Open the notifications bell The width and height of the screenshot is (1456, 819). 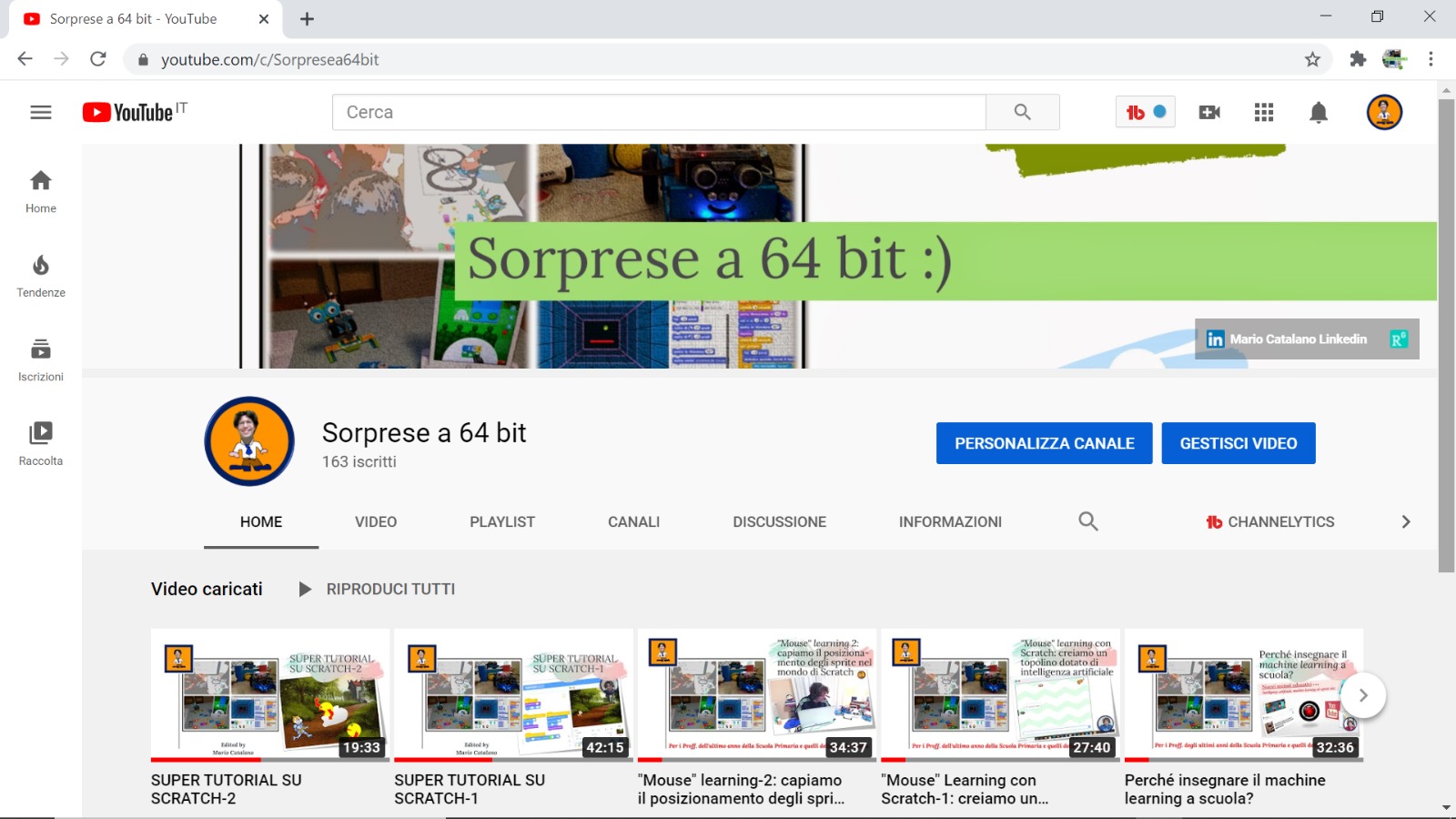[1319, 112]
